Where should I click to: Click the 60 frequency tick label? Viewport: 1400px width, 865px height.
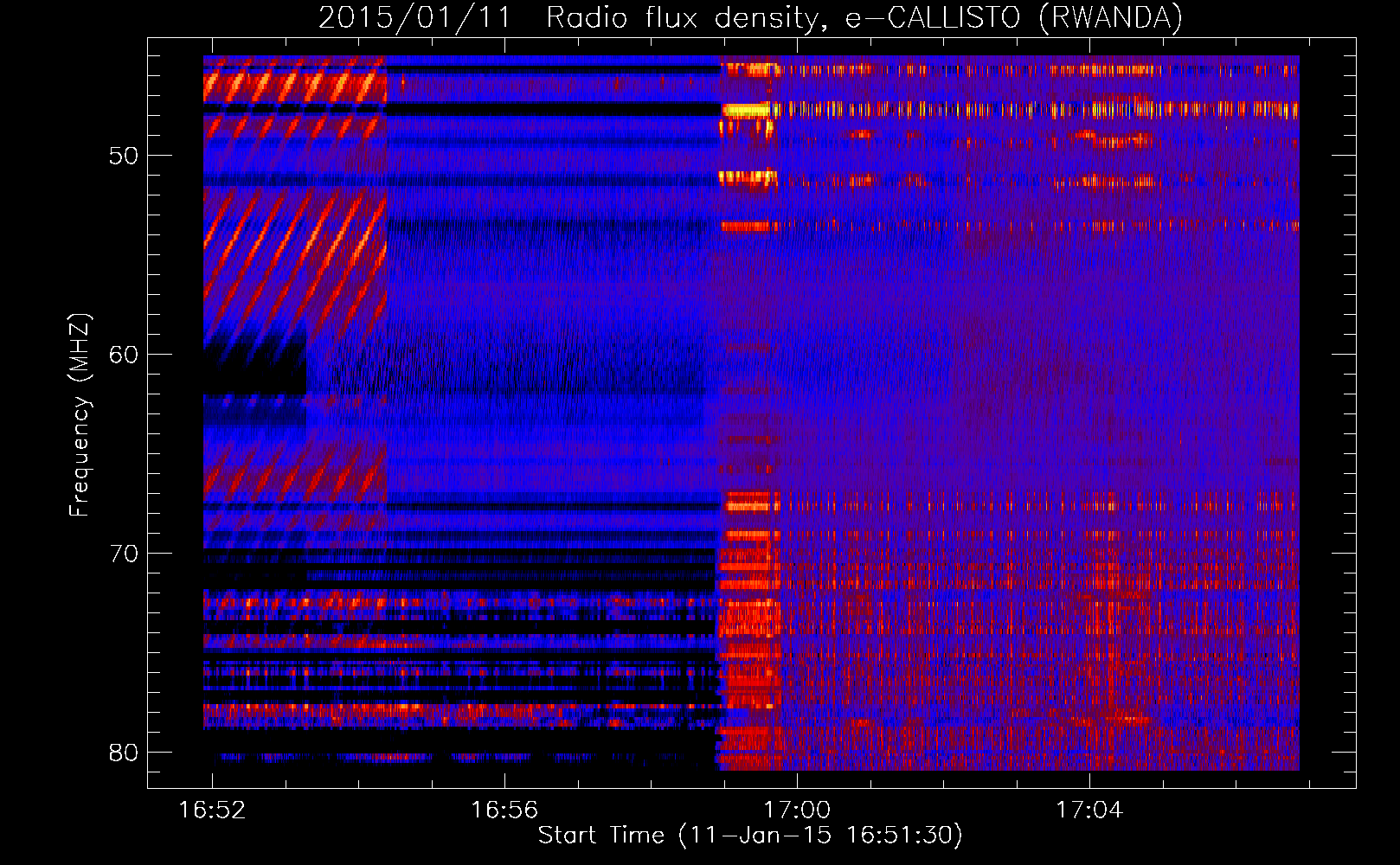(x=124, y=355)
